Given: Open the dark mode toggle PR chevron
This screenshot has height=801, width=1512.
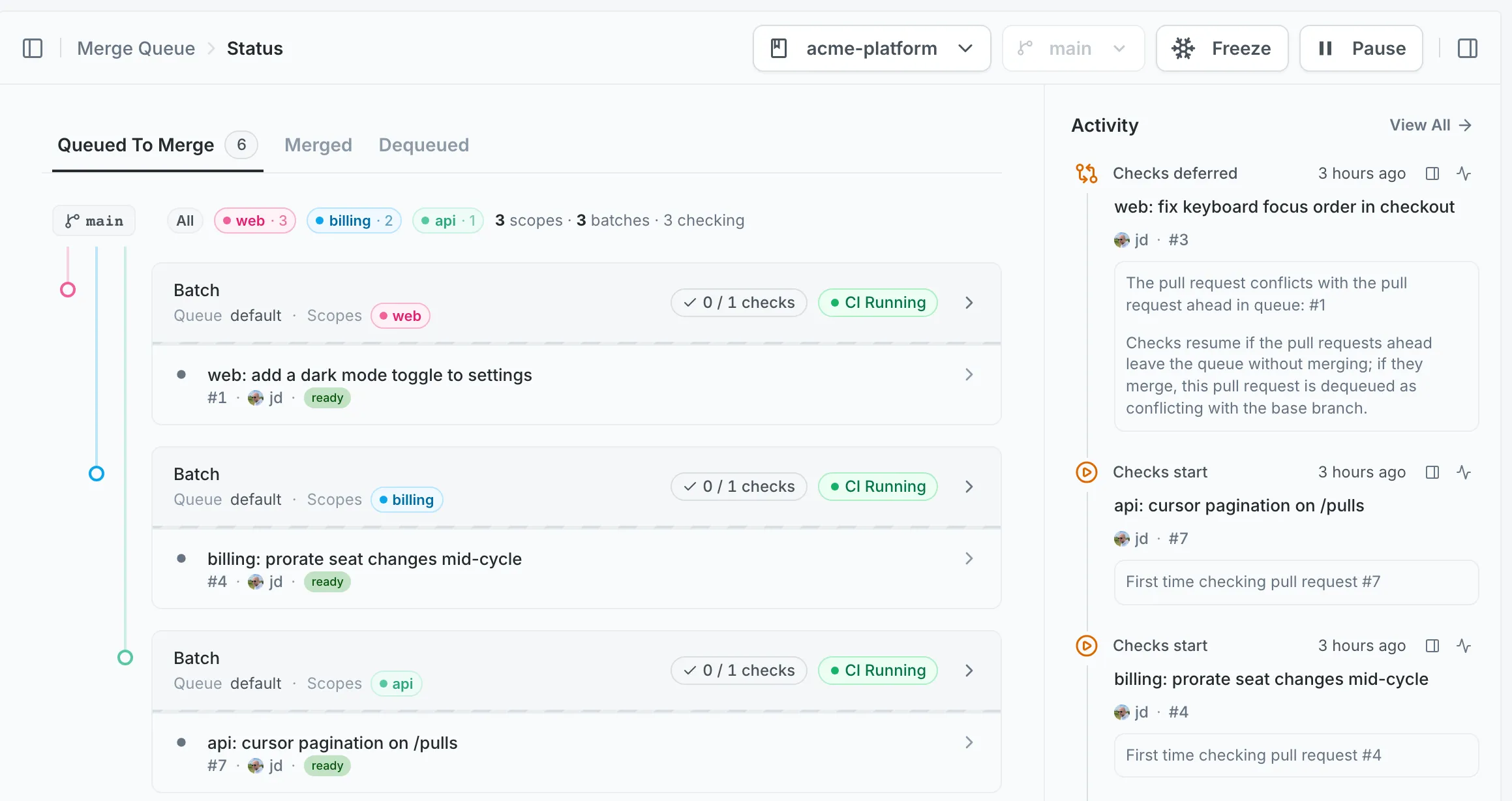Looking at the screenshot, I should (x=969, y=374).
